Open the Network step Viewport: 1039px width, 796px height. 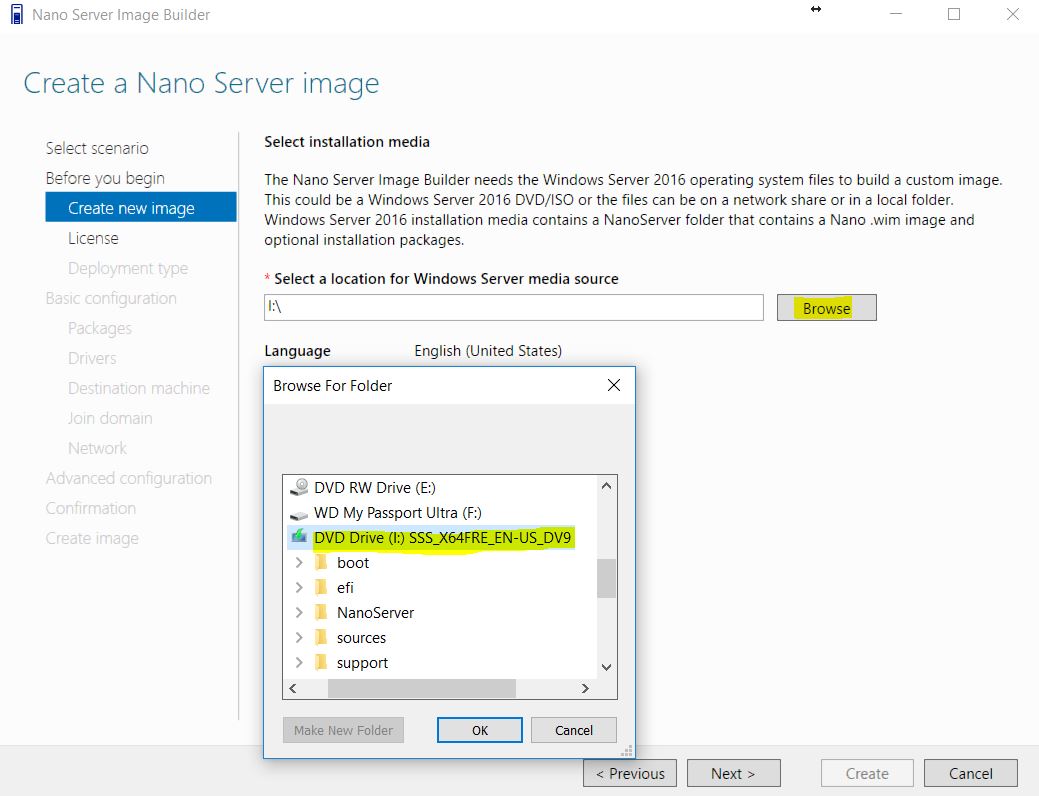tap(97, 448)
